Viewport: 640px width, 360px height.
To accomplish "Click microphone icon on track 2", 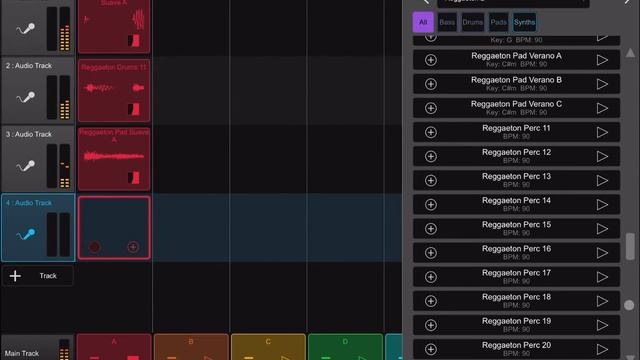I will click(25, 98).
